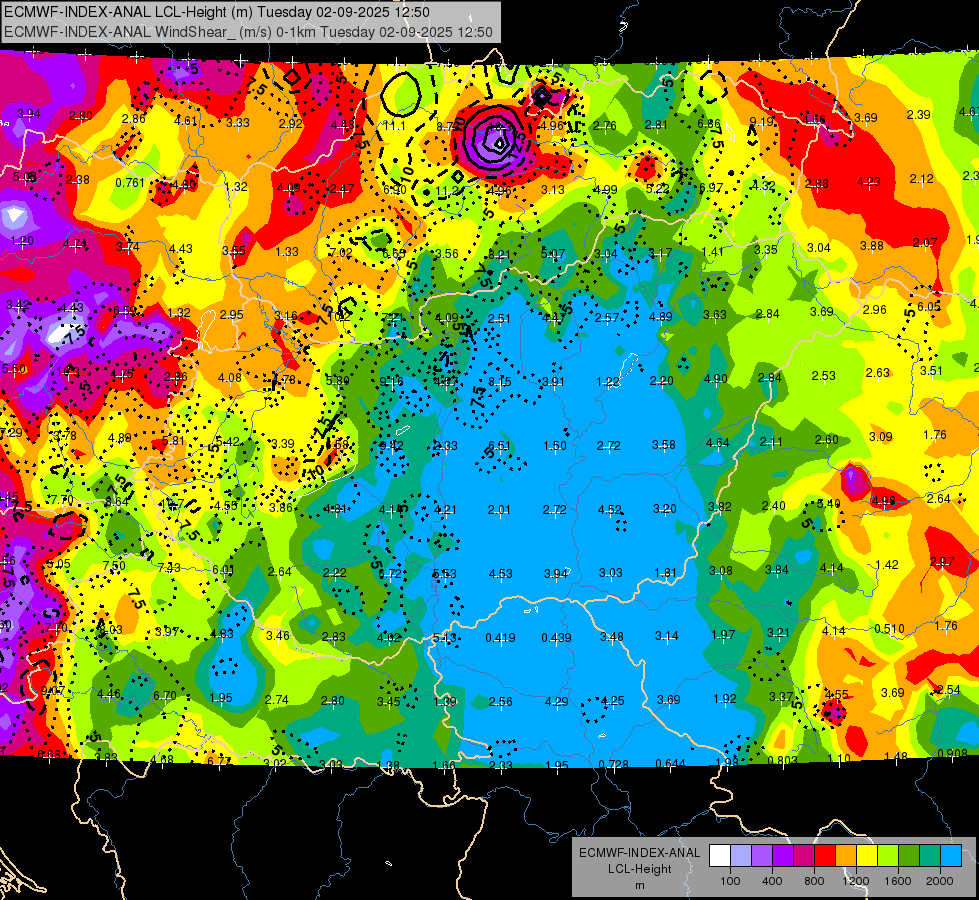Click the legend text LCL-Height
This screenshot has width=979, height=900.
(x=640, y=869)
